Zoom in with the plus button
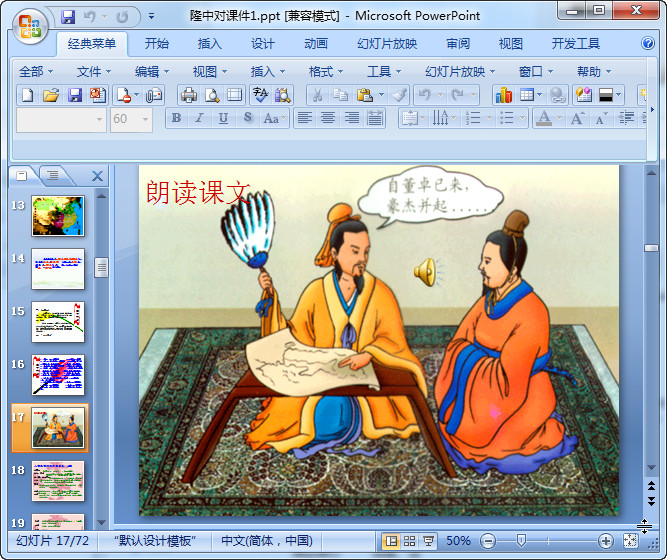 [x=605, y=541]
